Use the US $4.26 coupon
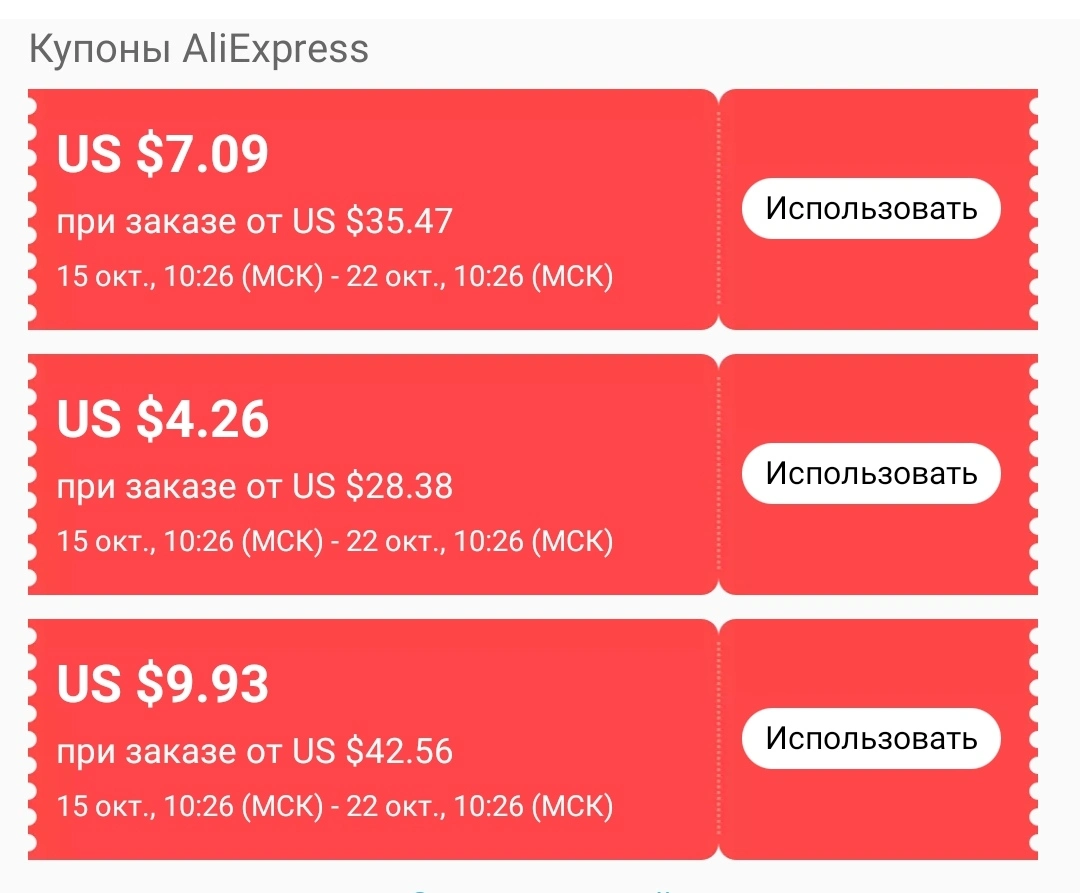 click(x=871, y=474)
